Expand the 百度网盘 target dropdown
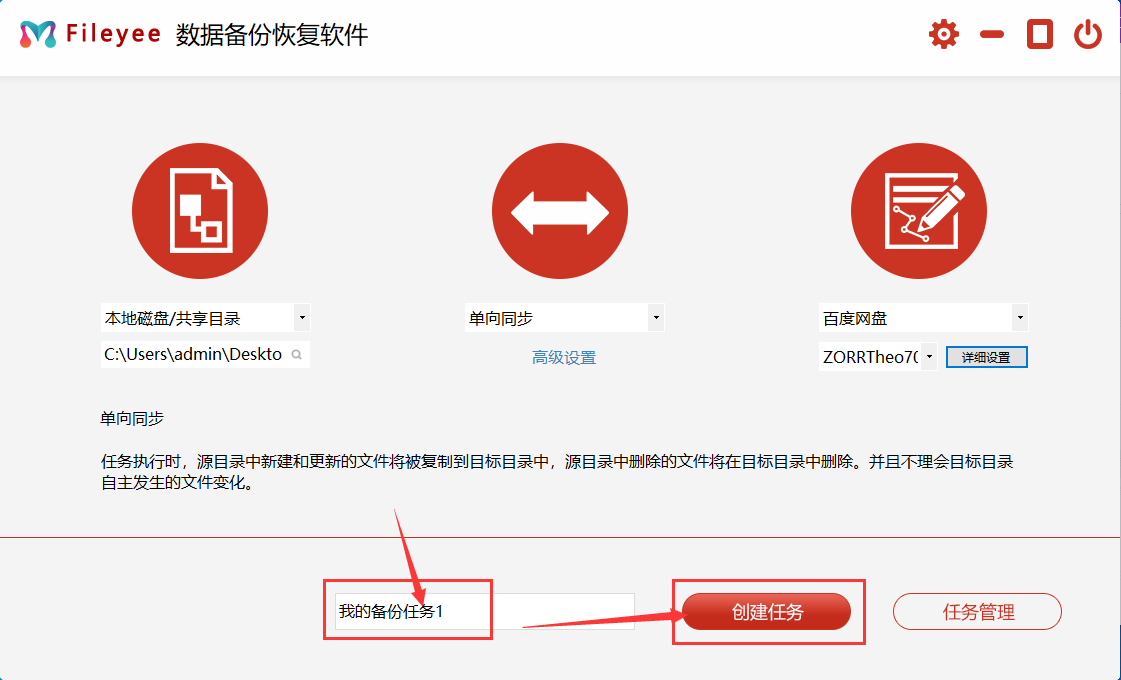The image size is (1121, 680). [x=1019, y=319]
